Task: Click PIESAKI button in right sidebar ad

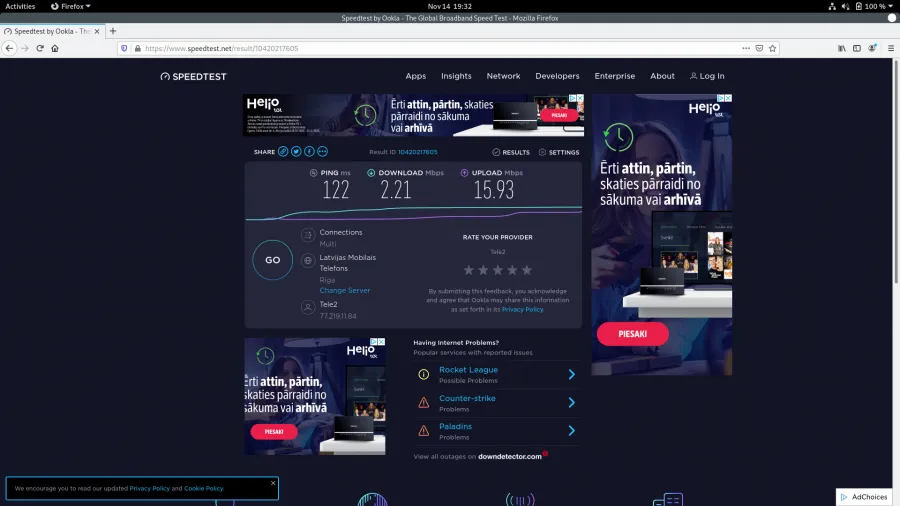Action: click(633, 334)
